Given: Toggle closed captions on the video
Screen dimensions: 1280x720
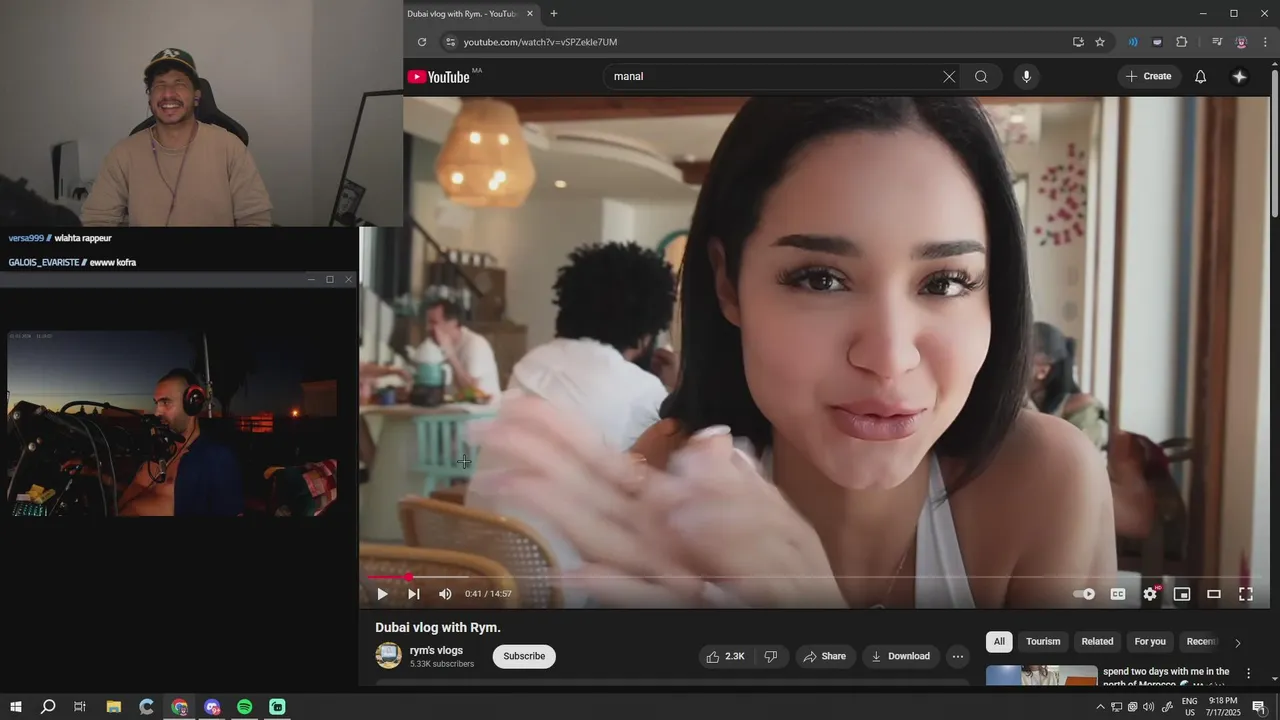Looking at the screenshot, I should click(1118, 594).
